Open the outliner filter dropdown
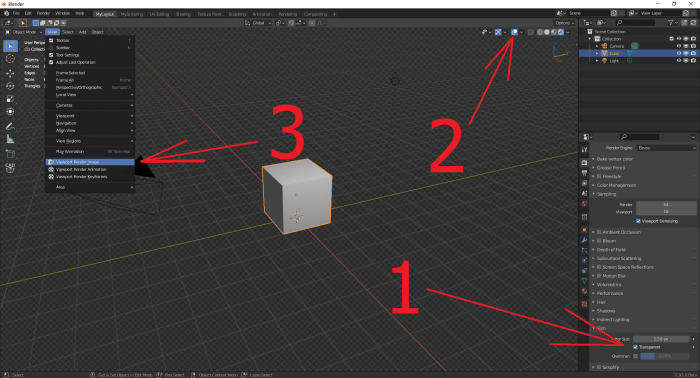The height and width of the screenshot is (378, 700). [672, 23]
